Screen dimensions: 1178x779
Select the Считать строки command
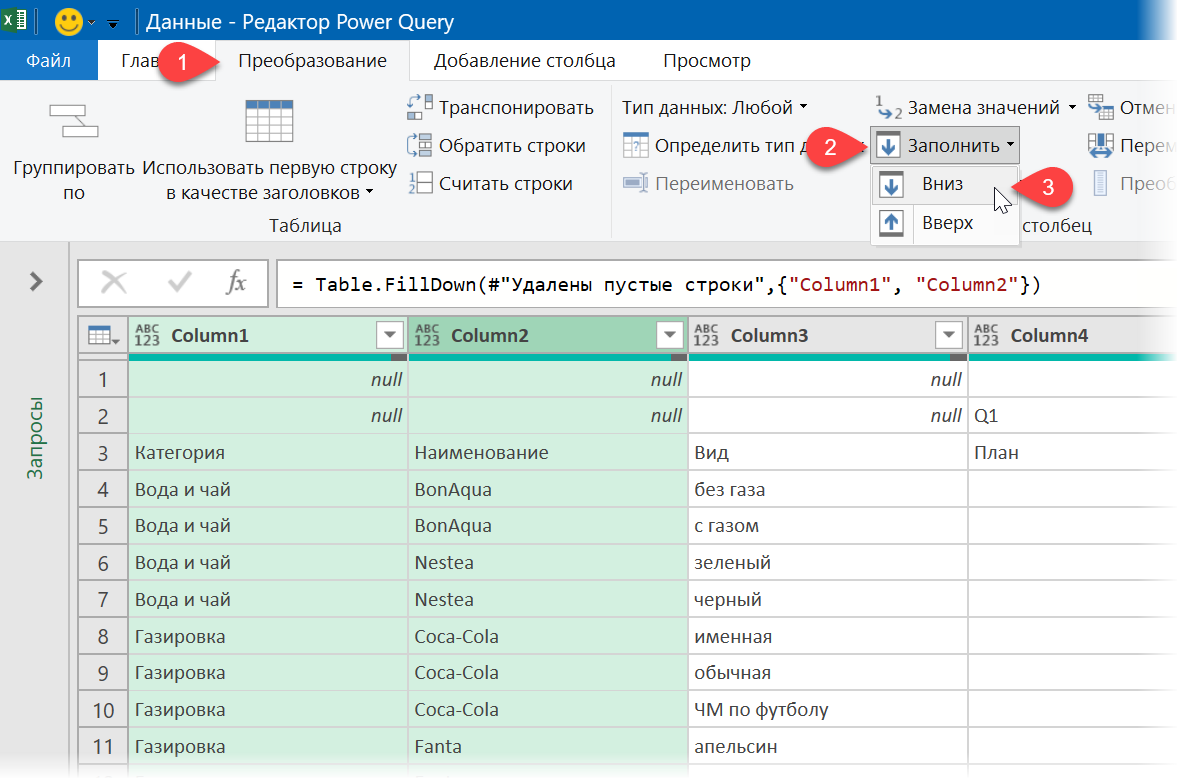[x=506, y=183]
